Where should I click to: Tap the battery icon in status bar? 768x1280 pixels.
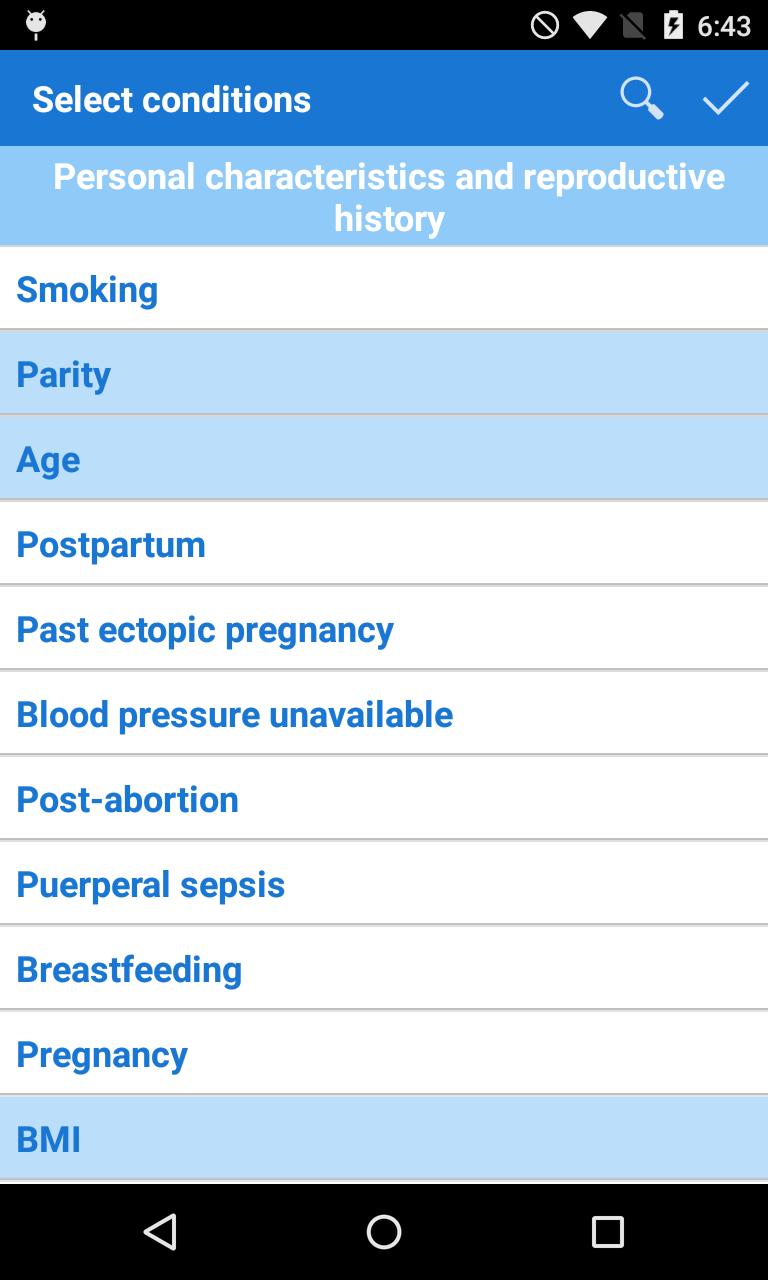(673, 25)
